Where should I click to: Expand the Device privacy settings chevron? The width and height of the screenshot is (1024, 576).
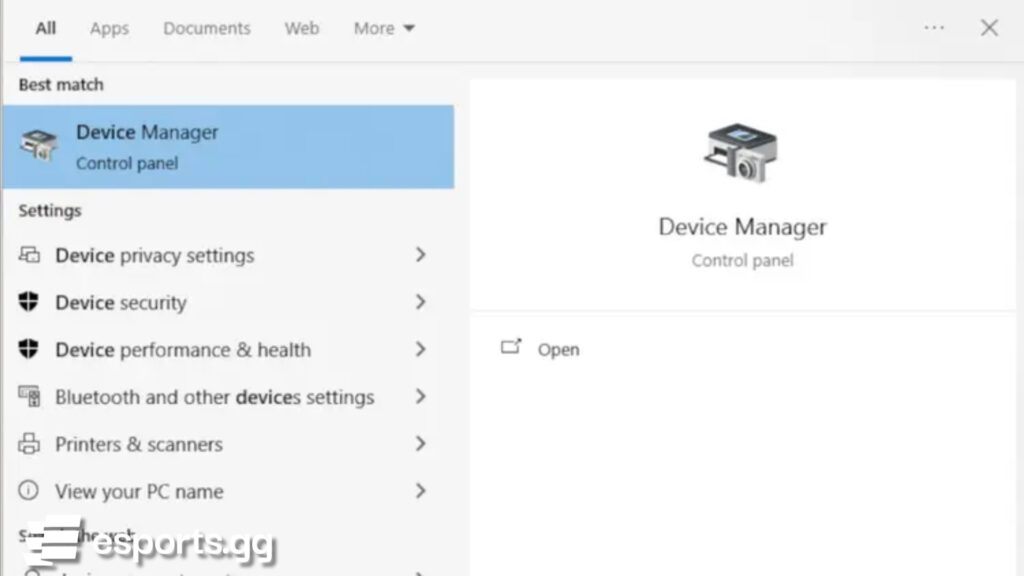(x=420, y=255)
